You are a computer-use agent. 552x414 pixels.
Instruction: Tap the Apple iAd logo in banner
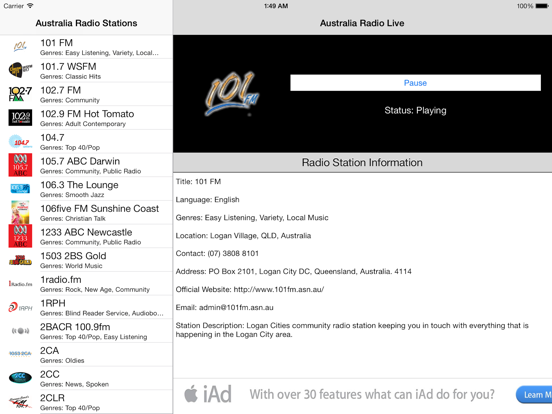point(208,394)
